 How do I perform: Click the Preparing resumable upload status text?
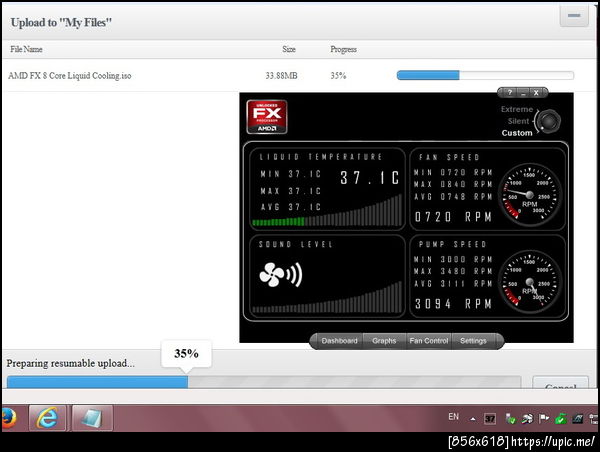[x=70, y=363]
